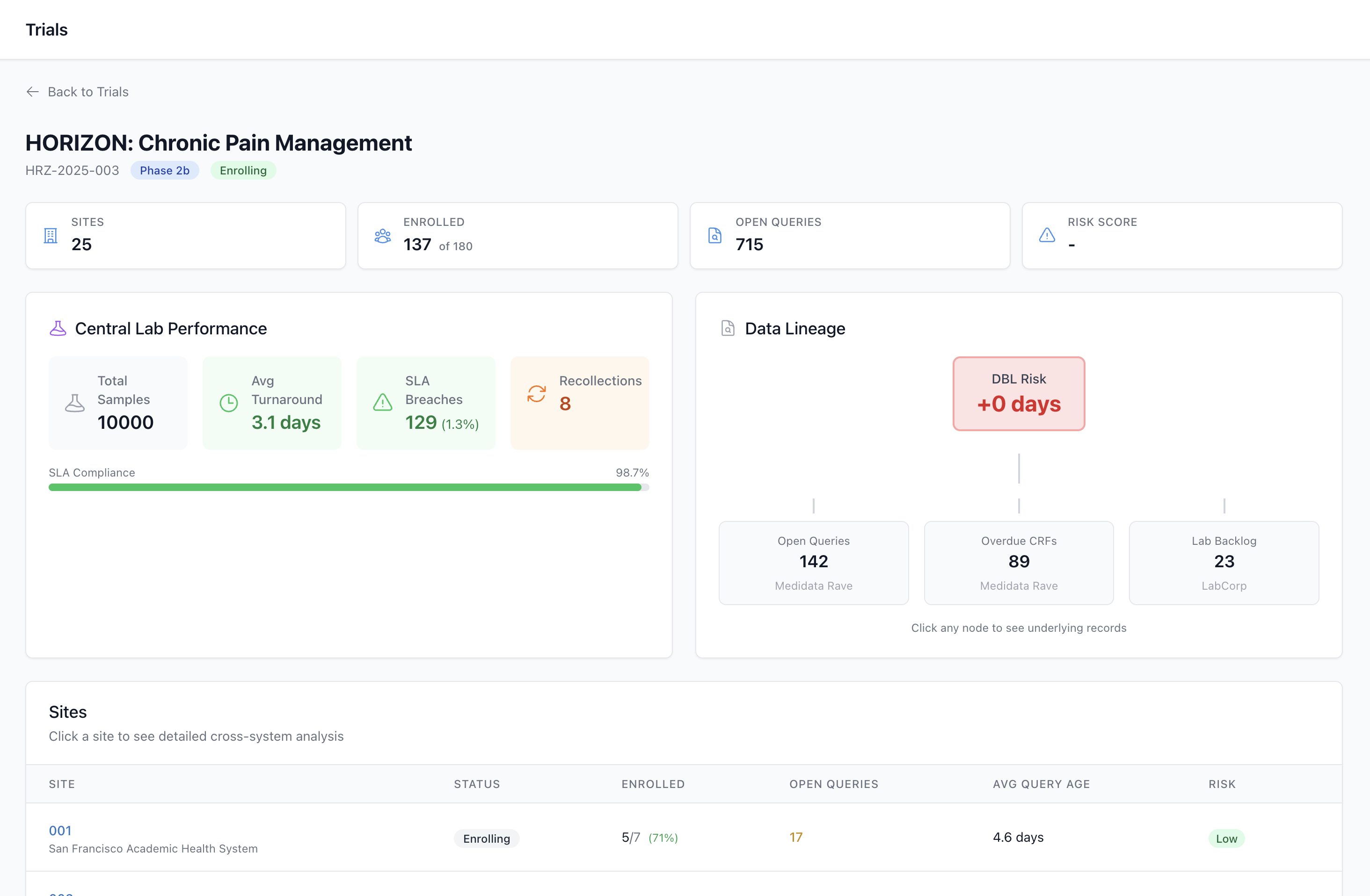1370x896 pixels.
Task: Click the Enrolled people group icon
Action: coord(383,235)
